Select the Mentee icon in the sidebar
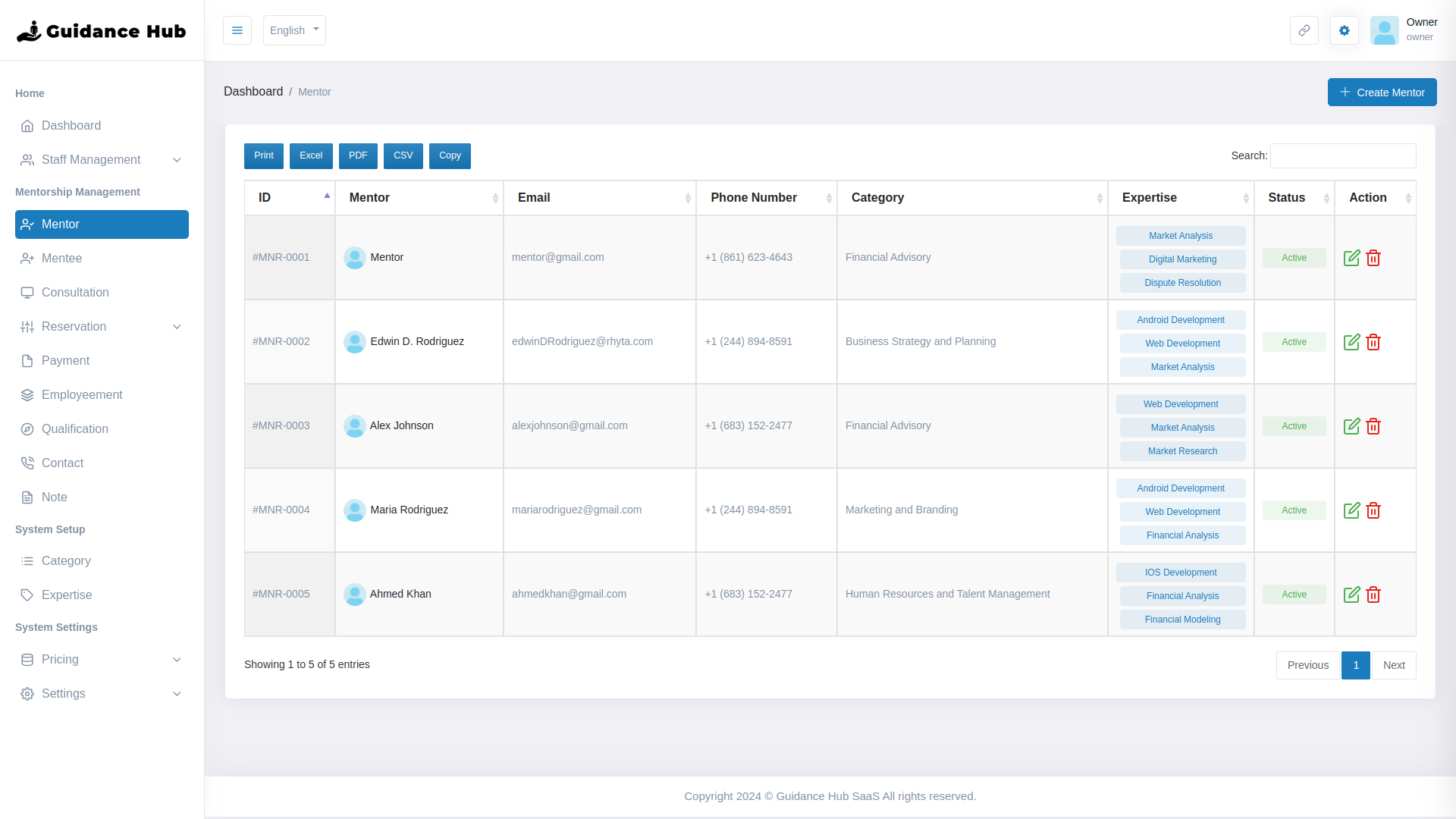The image size is (1456, 819). pos(28,259)
